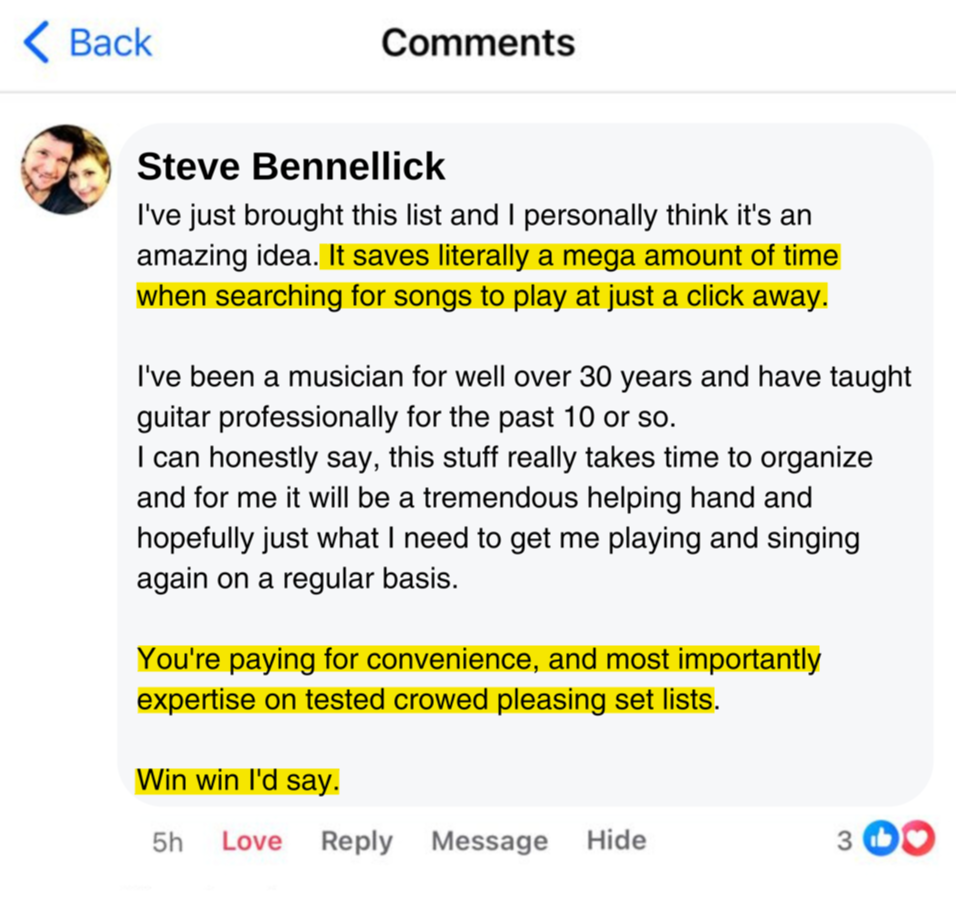
Task: Click 'expertise on tested crowed pleasing' line
Action: [x=425, y=700]
